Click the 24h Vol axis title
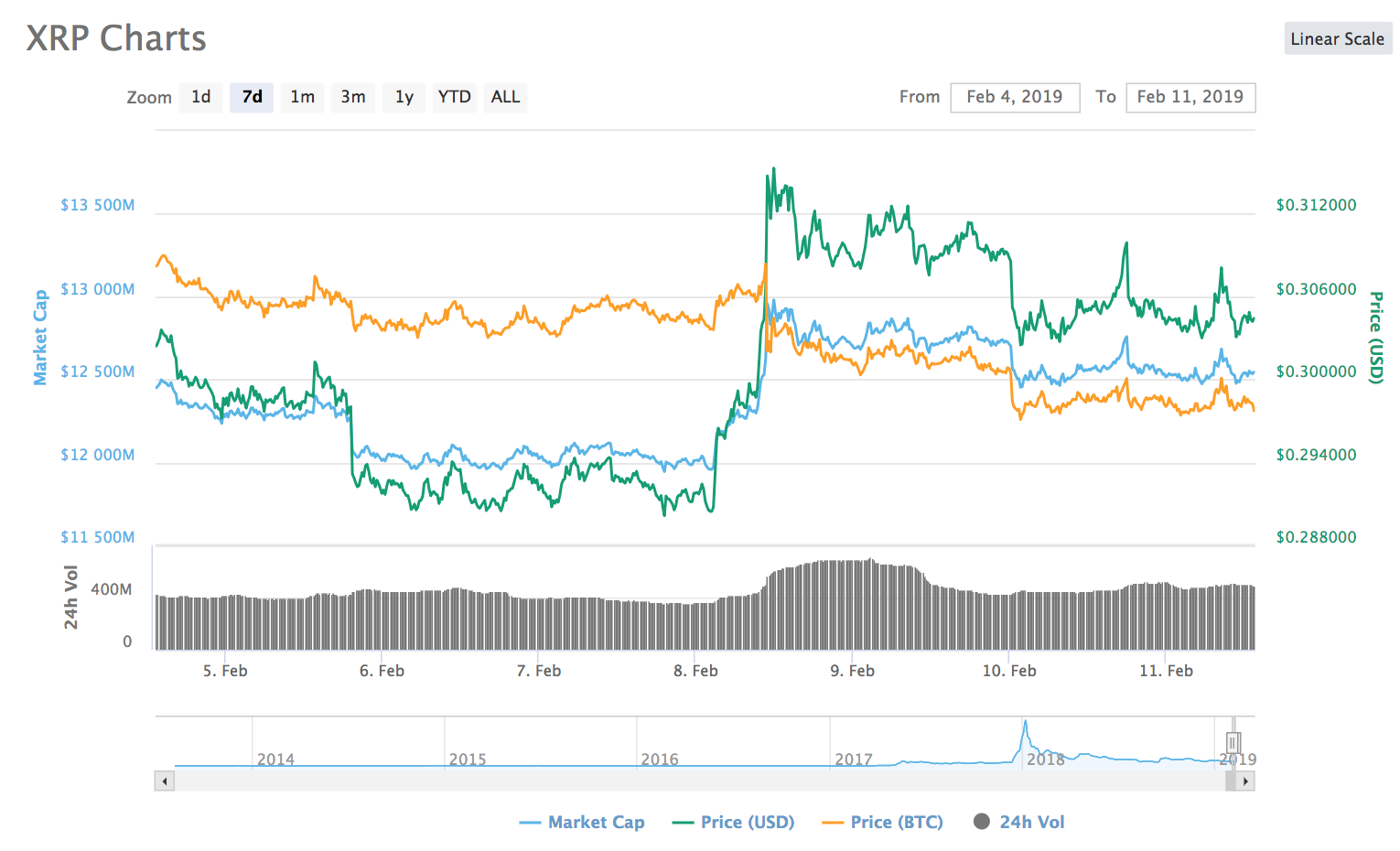The height and width of the screenshot is (851, 1400). (71, 598)
